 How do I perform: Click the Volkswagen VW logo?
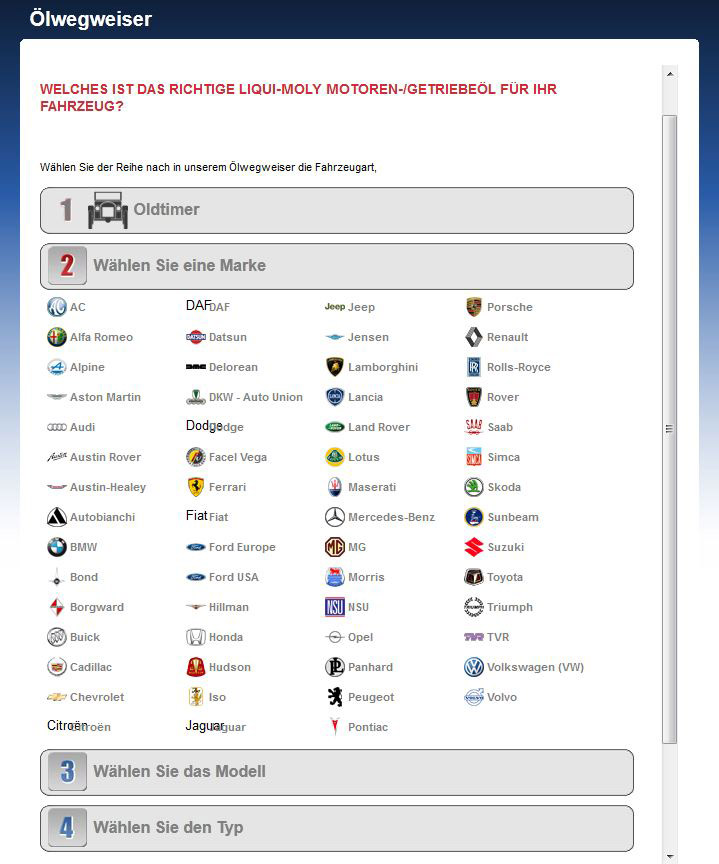click(x=474, y=667)
